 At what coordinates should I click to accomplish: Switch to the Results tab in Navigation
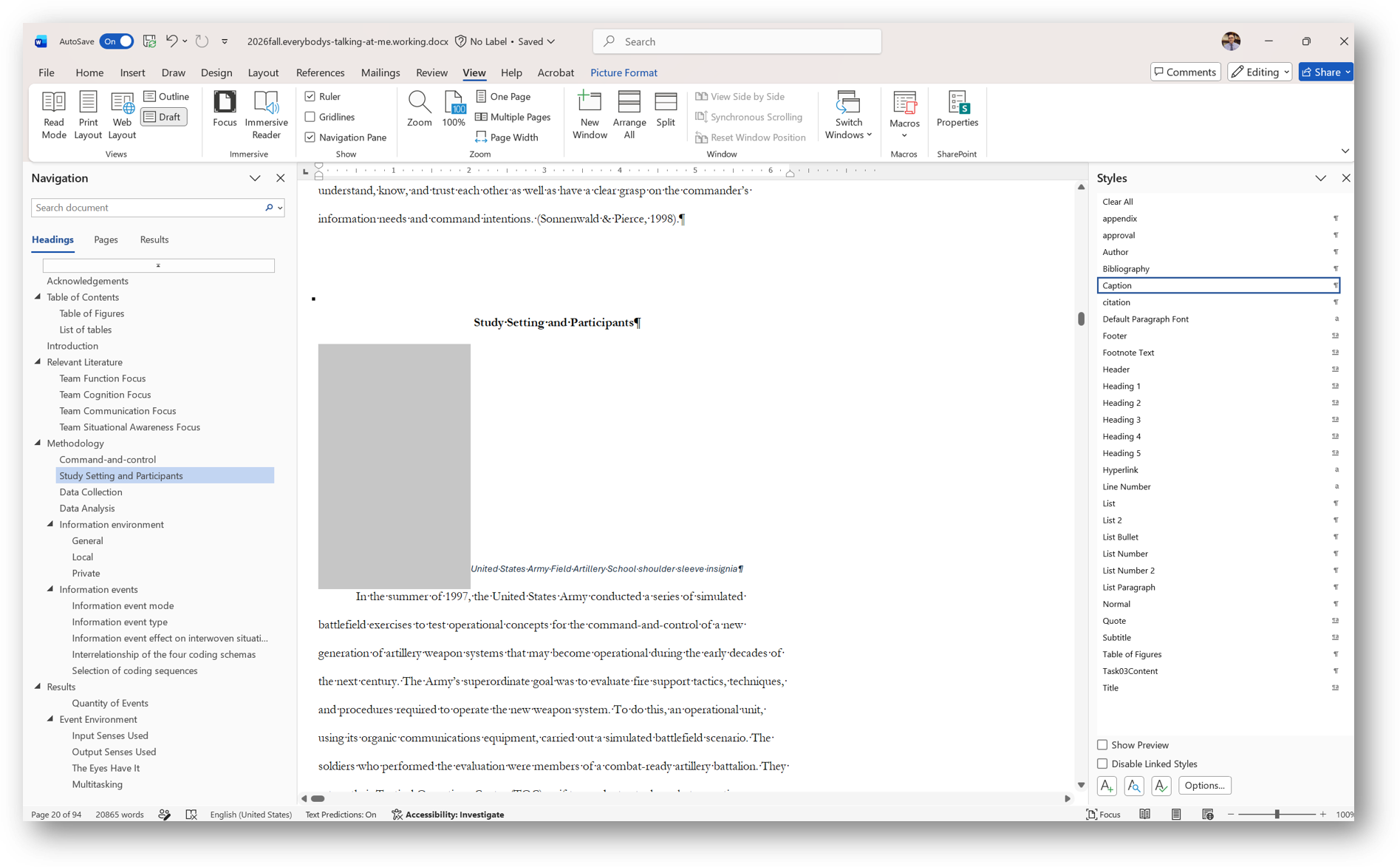154,239
